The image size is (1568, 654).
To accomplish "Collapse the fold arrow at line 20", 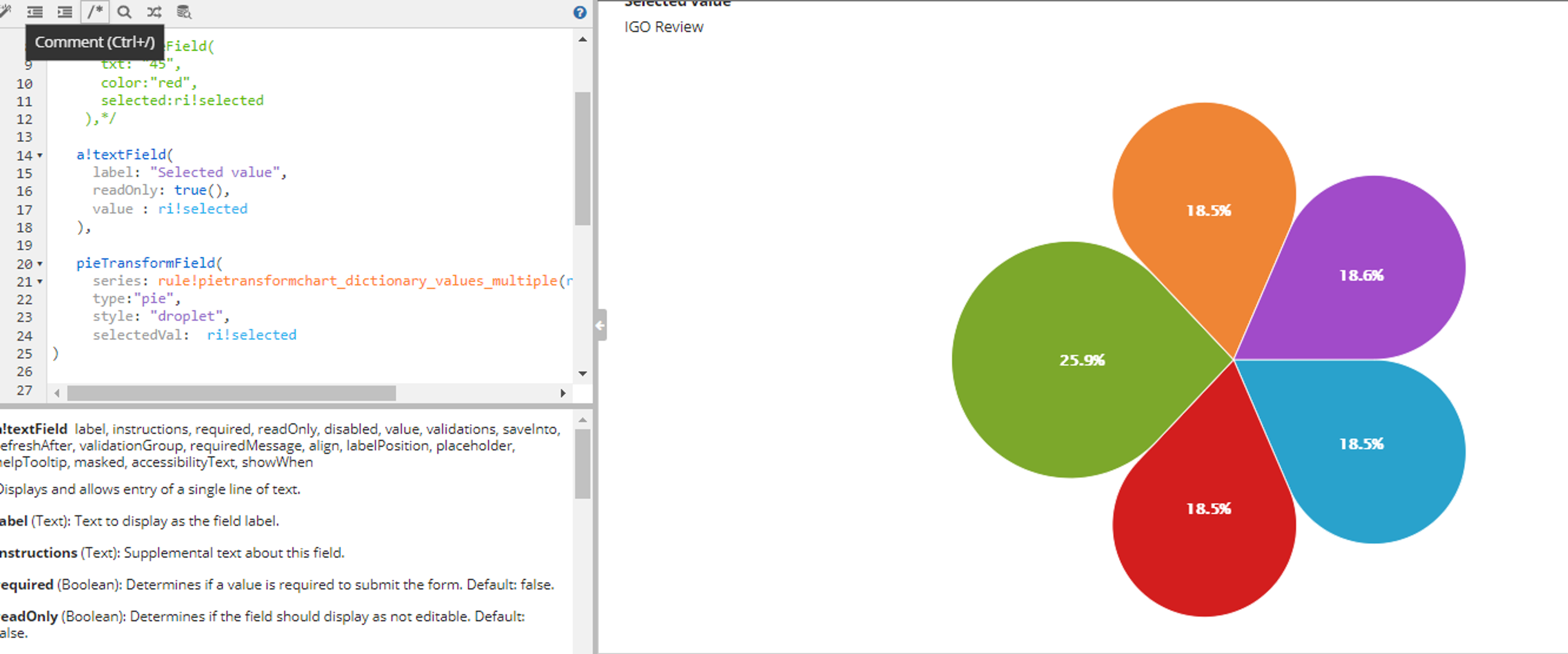I will coord(40,263).
